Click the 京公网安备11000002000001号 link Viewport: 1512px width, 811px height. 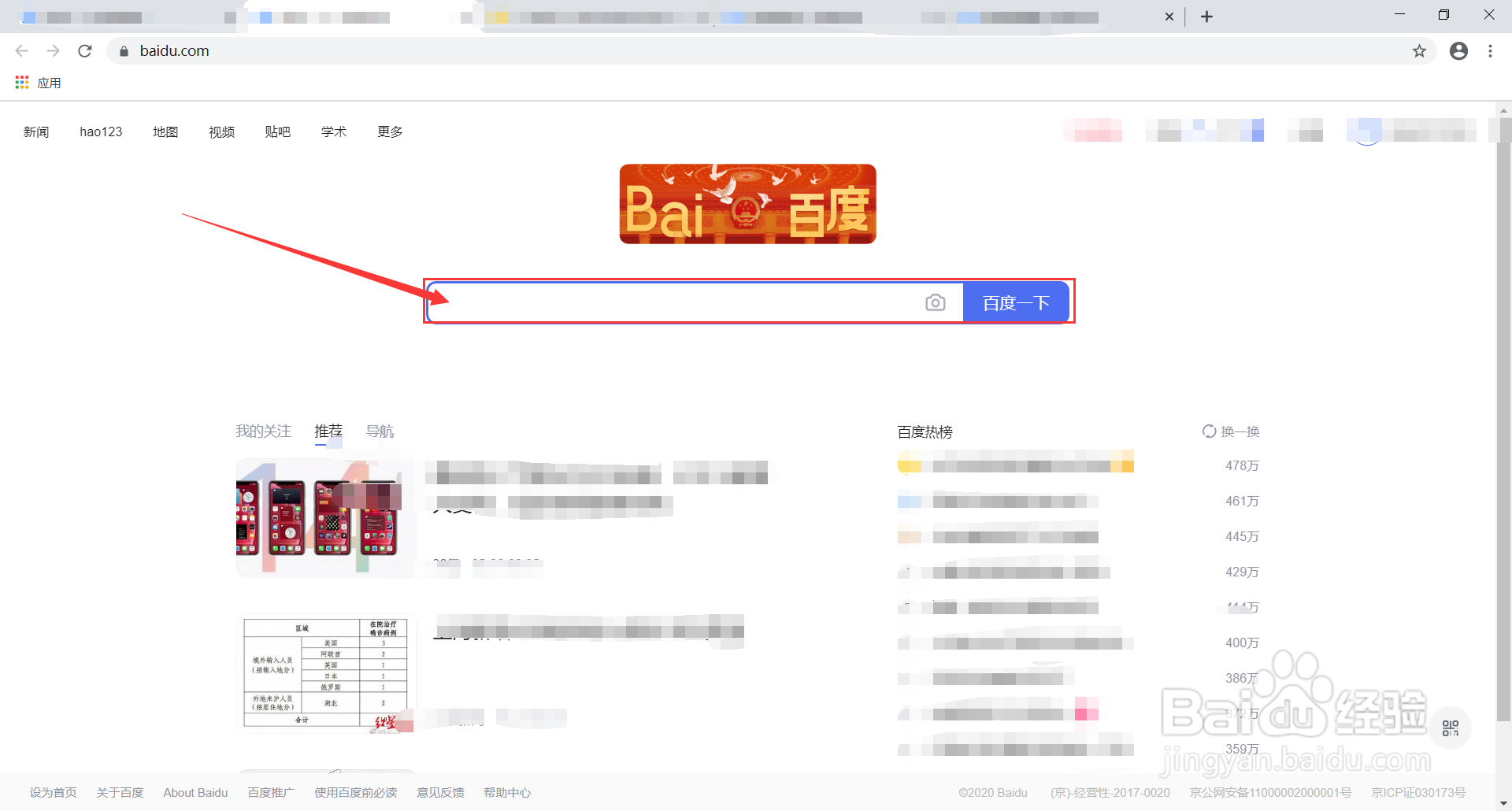point(1270,792)
